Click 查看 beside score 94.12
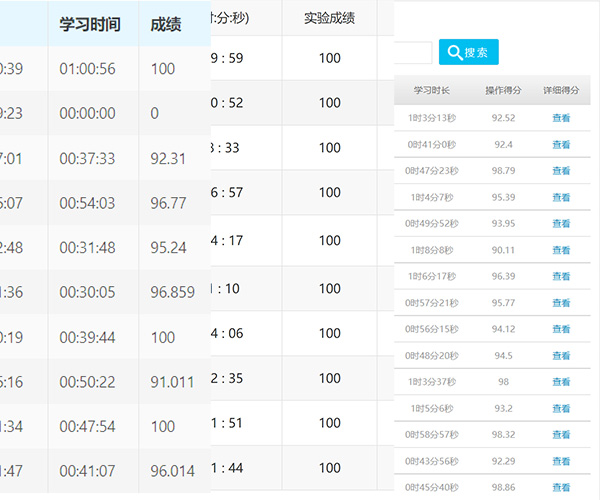Viewport: 600px width, 500px height. pos(561,329)
